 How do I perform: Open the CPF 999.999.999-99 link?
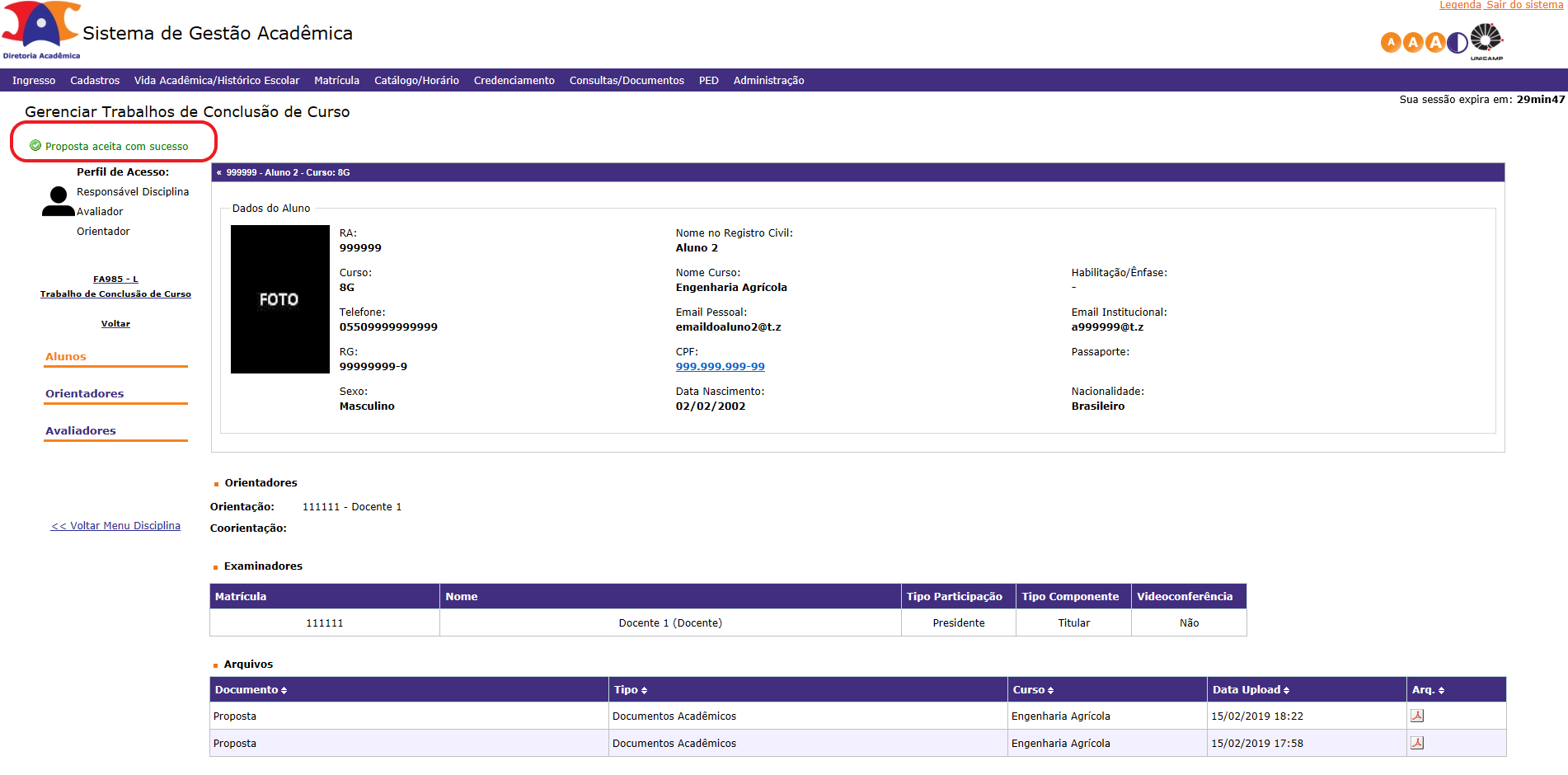click(721, 366)
